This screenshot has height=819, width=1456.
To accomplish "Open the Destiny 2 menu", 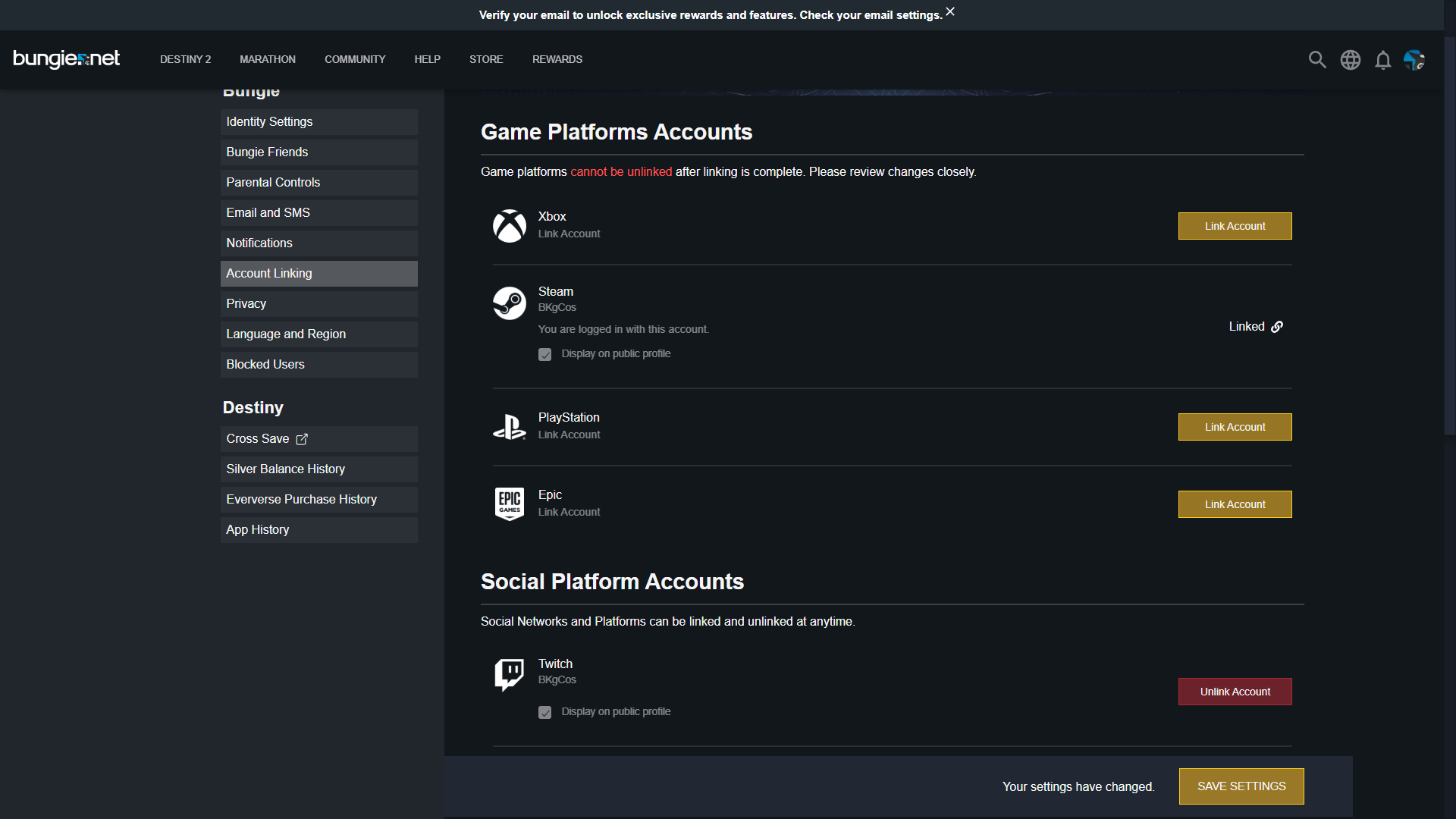I will click(185, 59).
